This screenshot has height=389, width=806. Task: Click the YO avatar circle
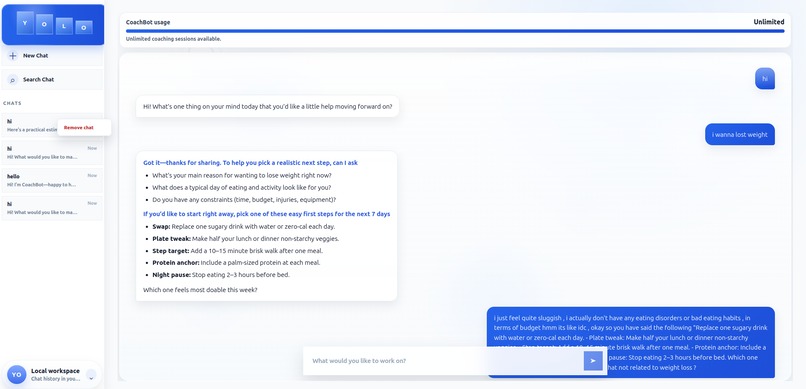[x=16, y=375]
